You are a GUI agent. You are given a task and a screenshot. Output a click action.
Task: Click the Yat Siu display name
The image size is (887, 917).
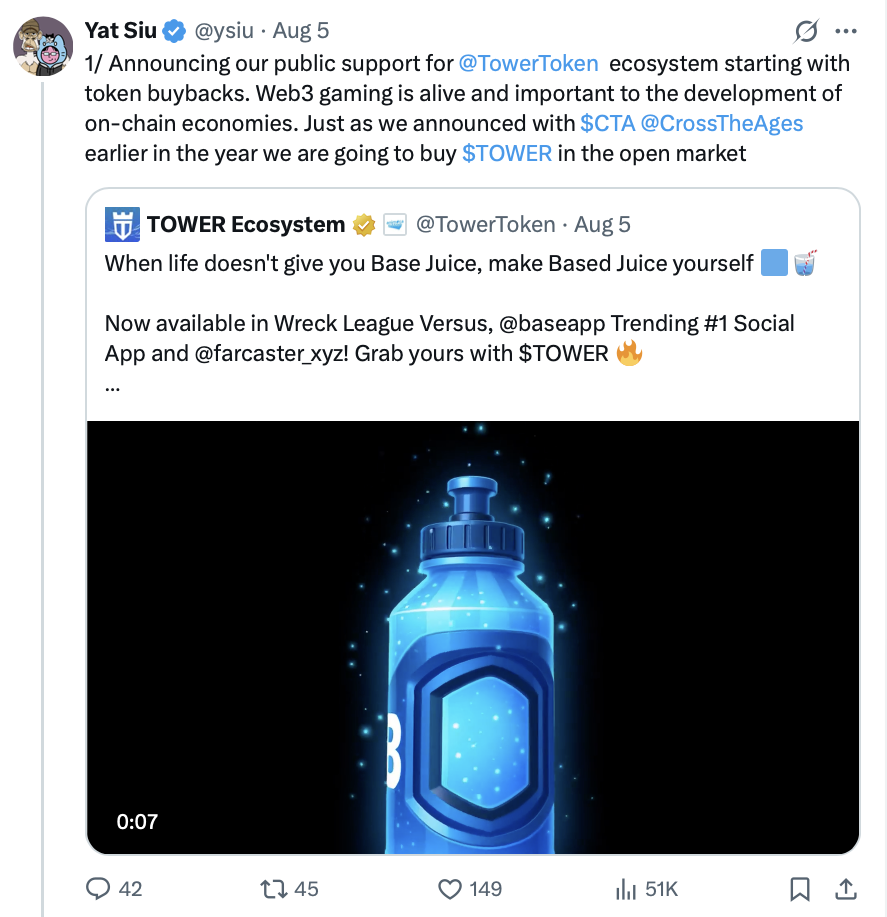(120, 30)
